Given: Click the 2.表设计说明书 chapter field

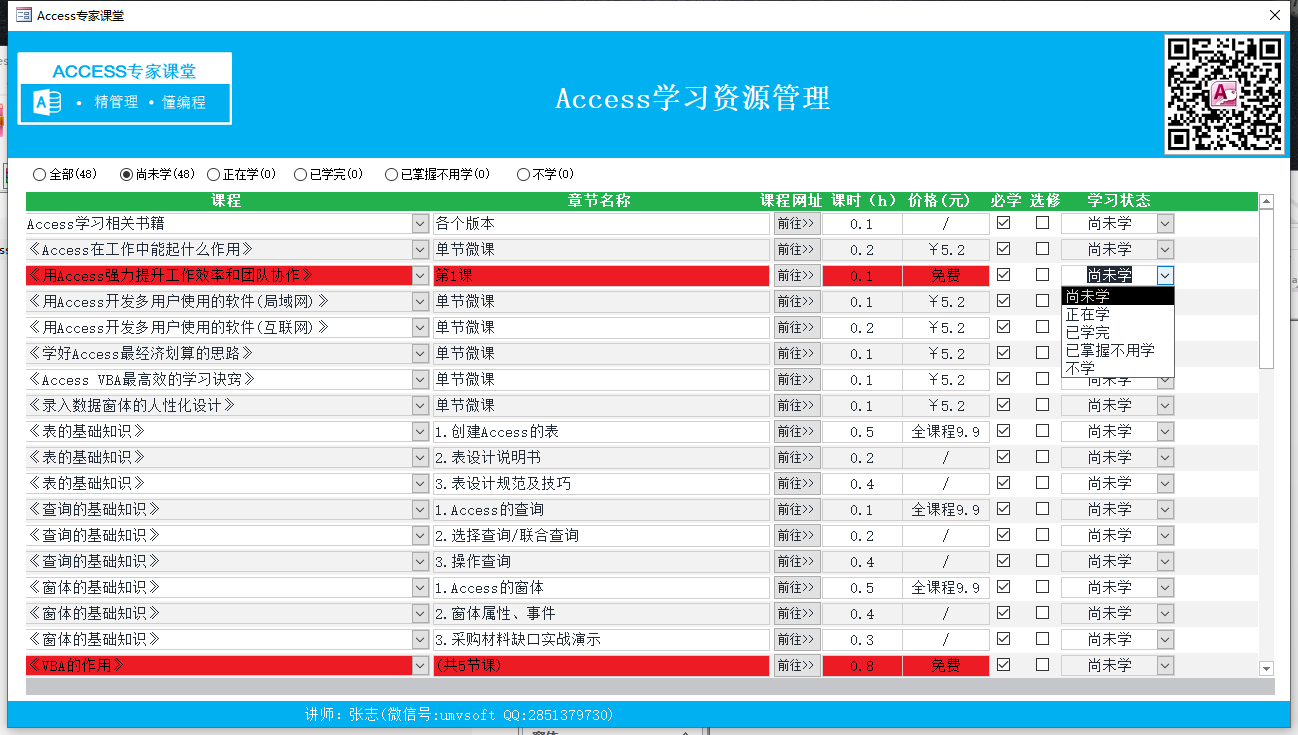Looking at the screenshot, I should (x=601, y=458).
